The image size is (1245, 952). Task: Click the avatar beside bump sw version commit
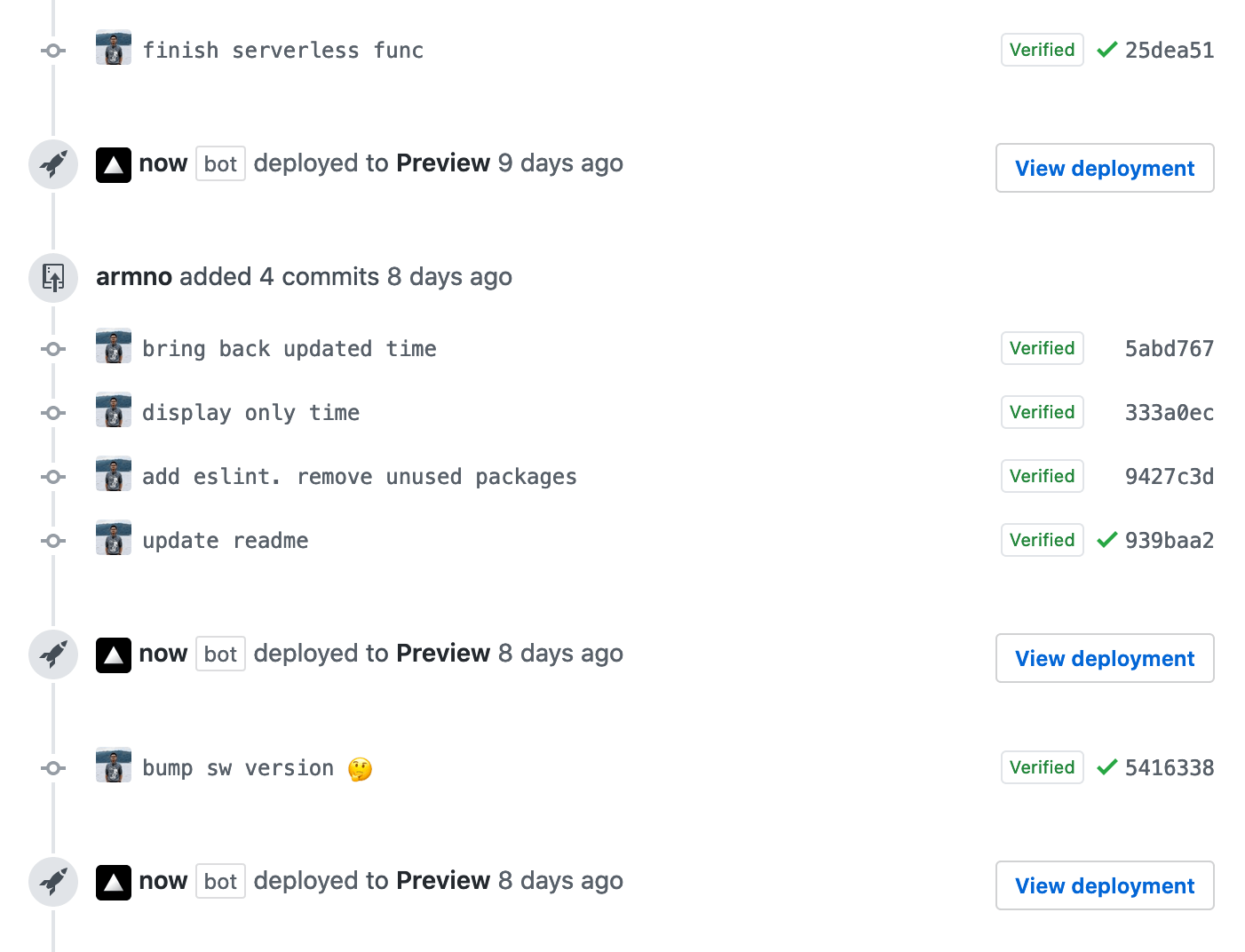pyautogui.click(x=114, y=765)
